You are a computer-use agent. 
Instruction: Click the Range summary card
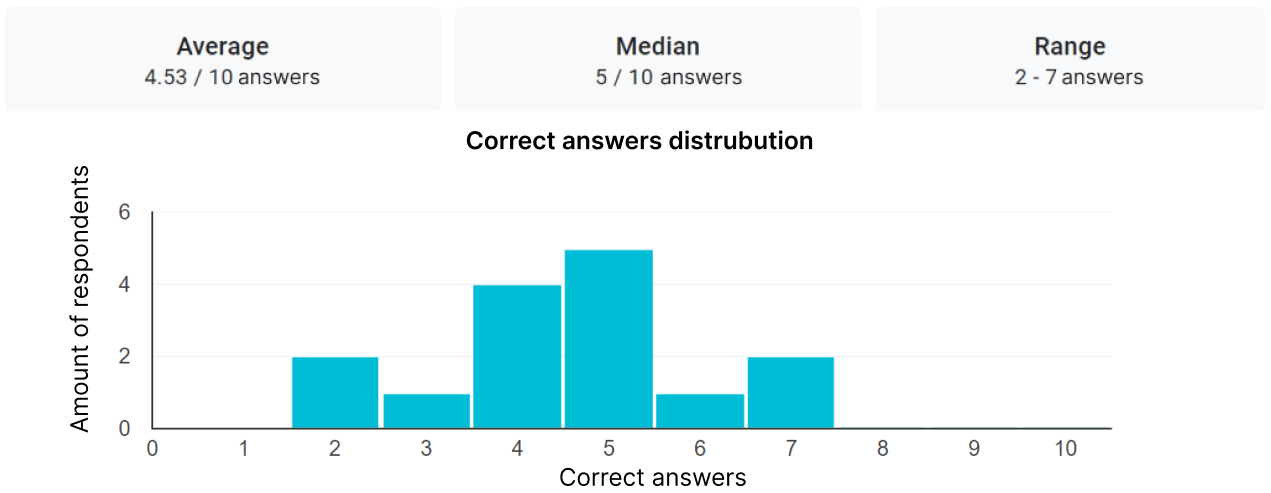1070,59
